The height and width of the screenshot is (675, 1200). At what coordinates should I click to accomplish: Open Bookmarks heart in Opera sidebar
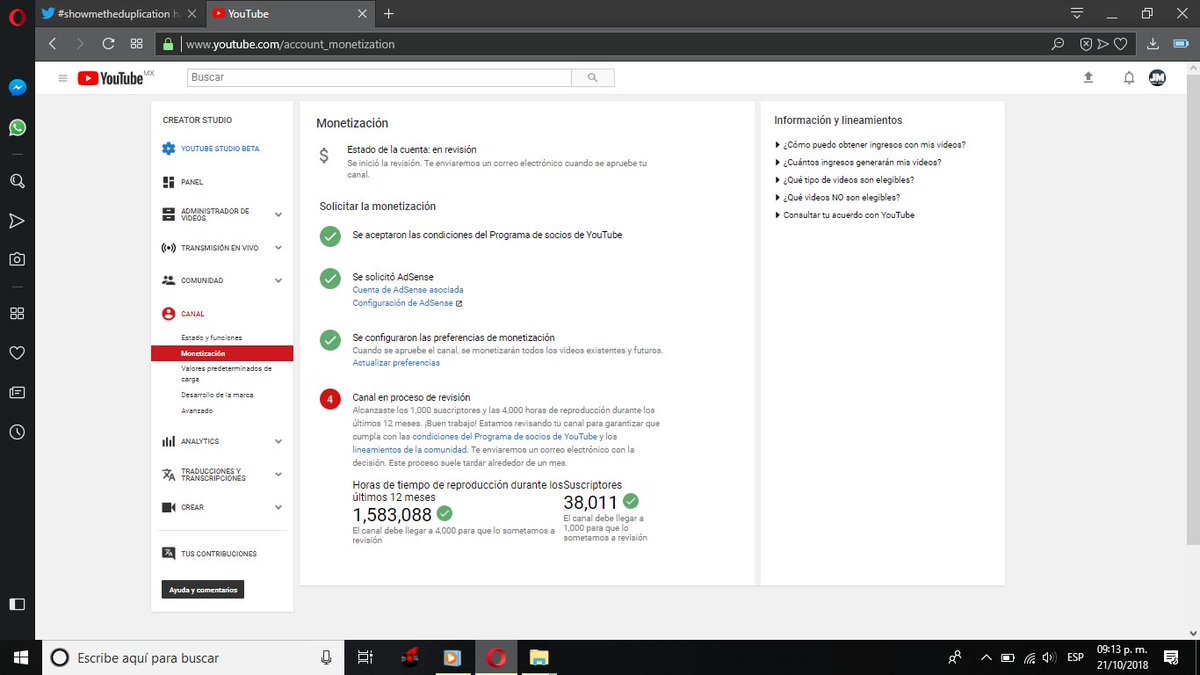(x=17, y=352)
